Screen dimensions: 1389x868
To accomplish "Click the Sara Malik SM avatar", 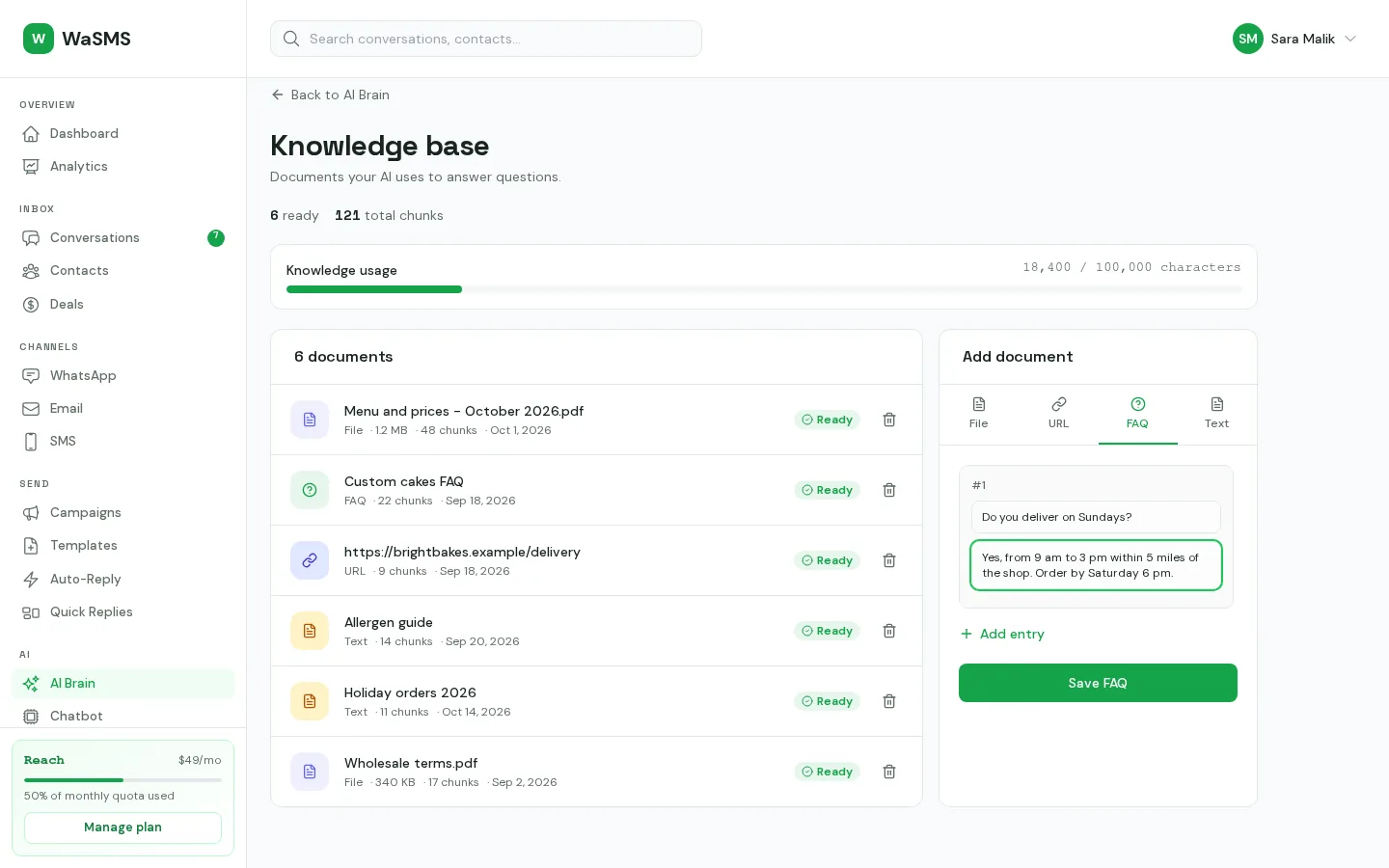I will tap(1248, 39).
